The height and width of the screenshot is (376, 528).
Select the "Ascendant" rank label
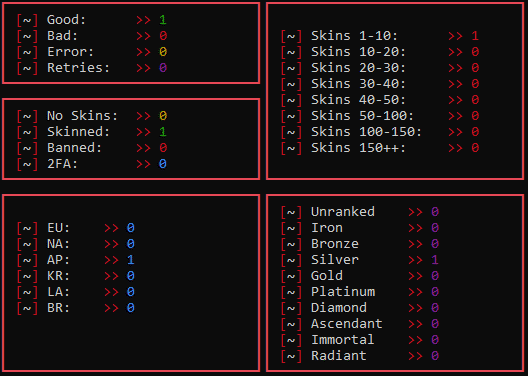pos(347,324)
